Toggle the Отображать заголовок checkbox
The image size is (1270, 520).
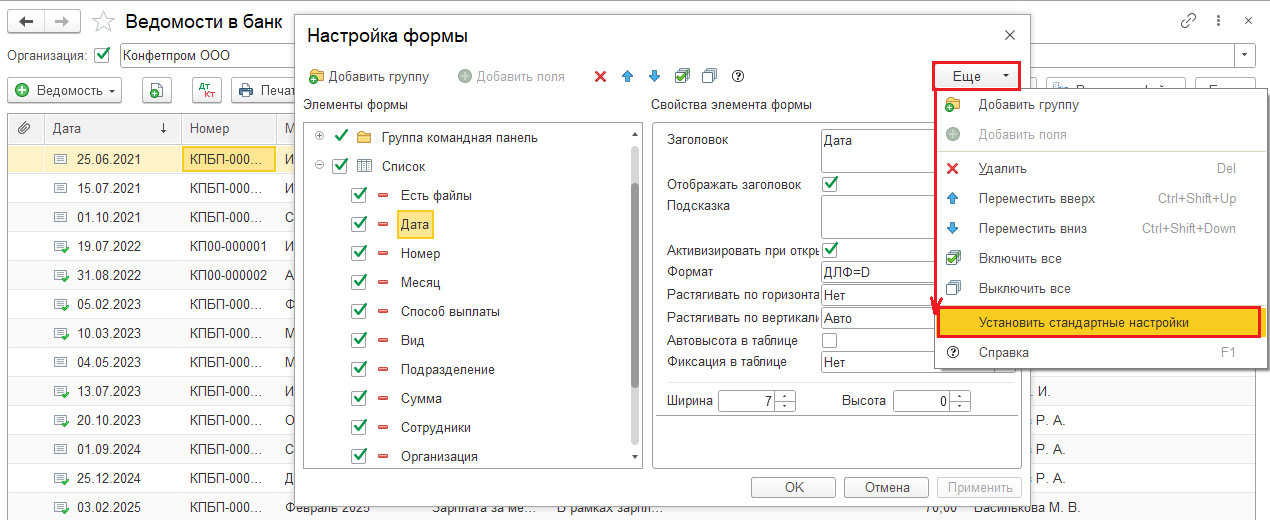coord(829,184)
